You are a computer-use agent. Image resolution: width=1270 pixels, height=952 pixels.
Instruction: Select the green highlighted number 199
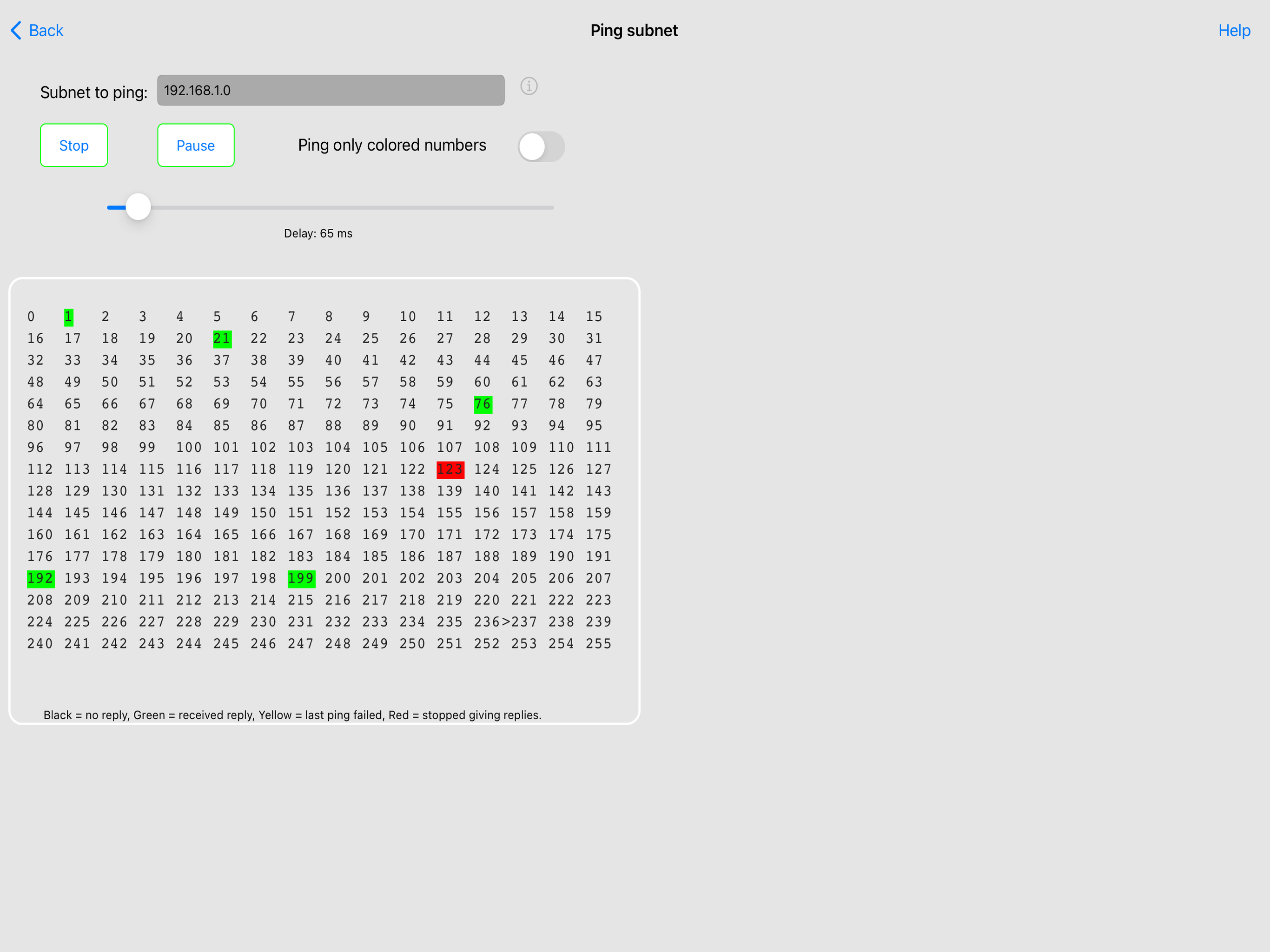click(x=301, y=578)
